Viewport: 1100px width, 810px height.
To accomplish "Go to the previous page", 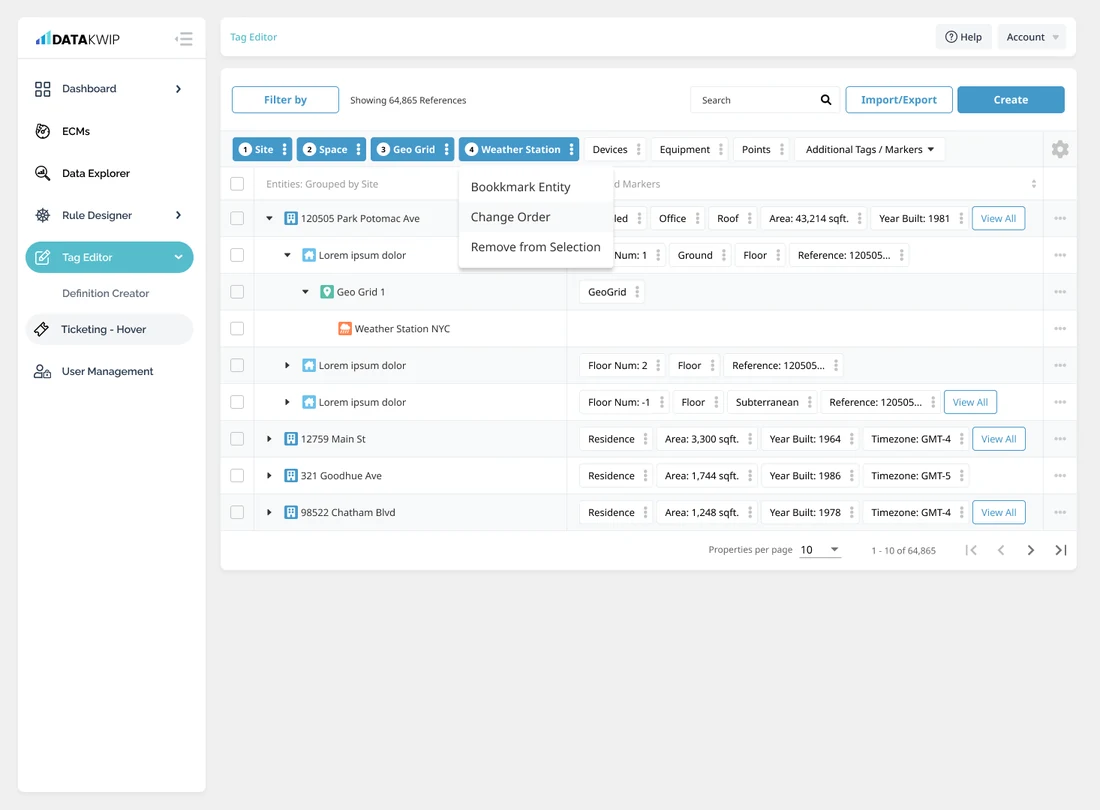I will 1001,551.
